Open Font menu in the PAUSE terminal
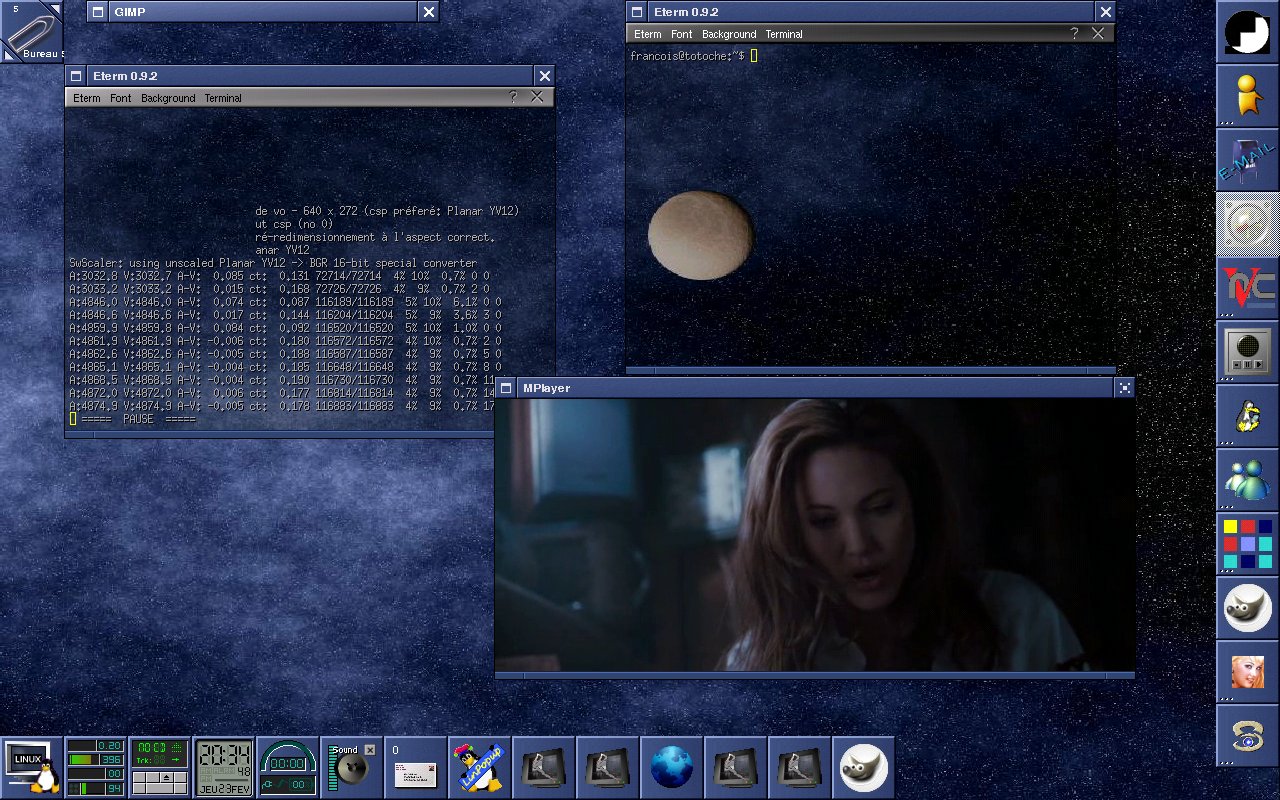Screen dimensions: 1280x800 pyautogui.click(x=121, y=98)
